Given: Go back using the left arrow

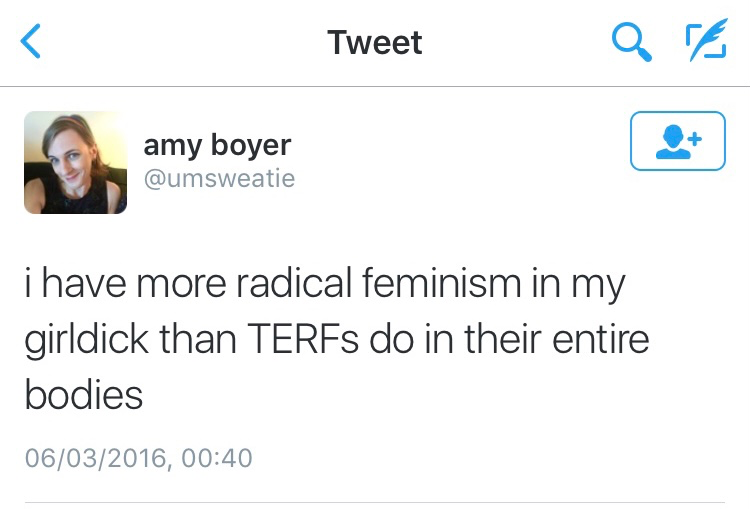Looking at the screenshot, I should pyautogui.click(x=31, y=42).
